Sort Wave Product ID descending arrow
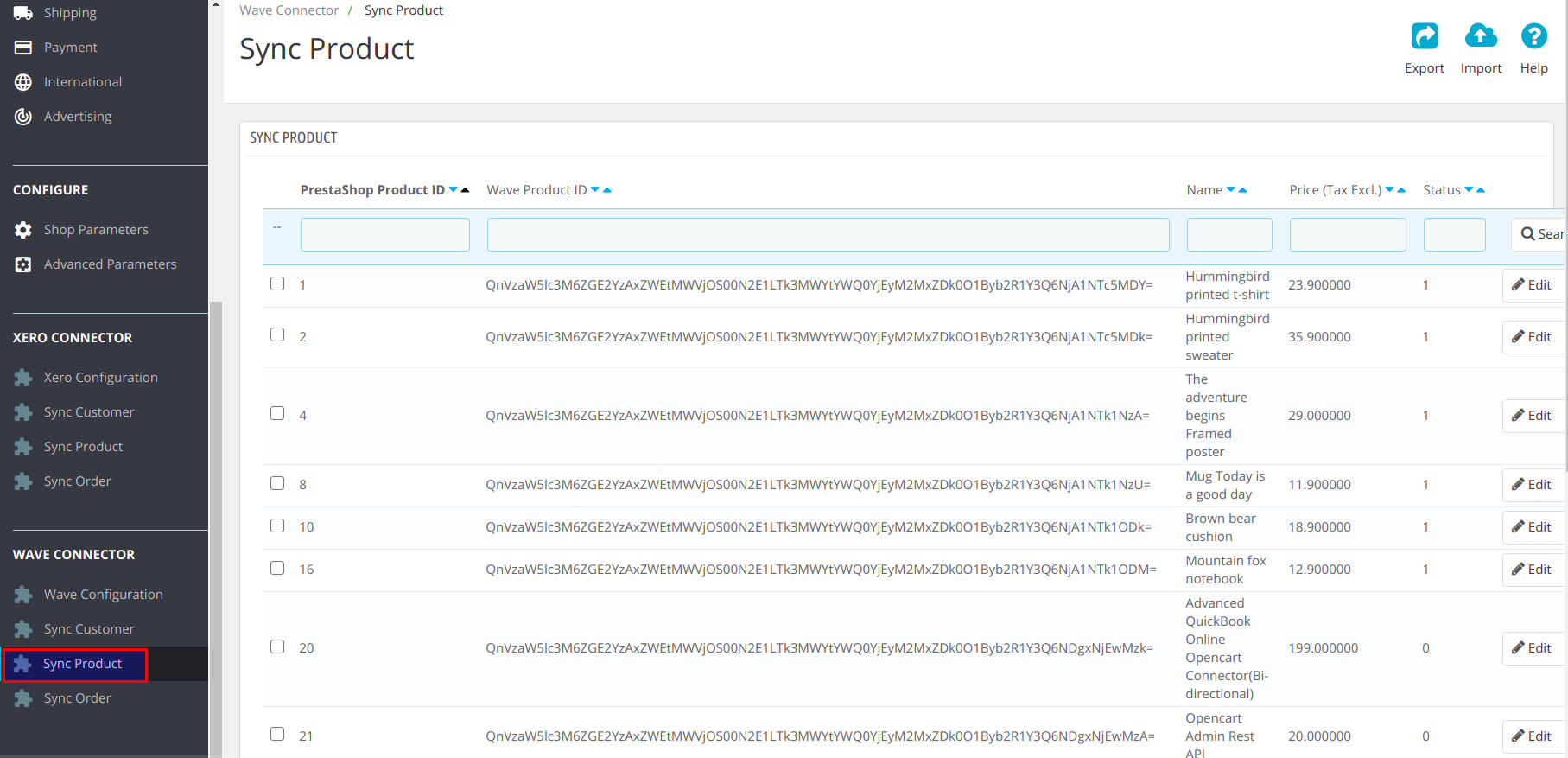The width and height of the screenshot is (1568, 758). click(x=595, y=190)
